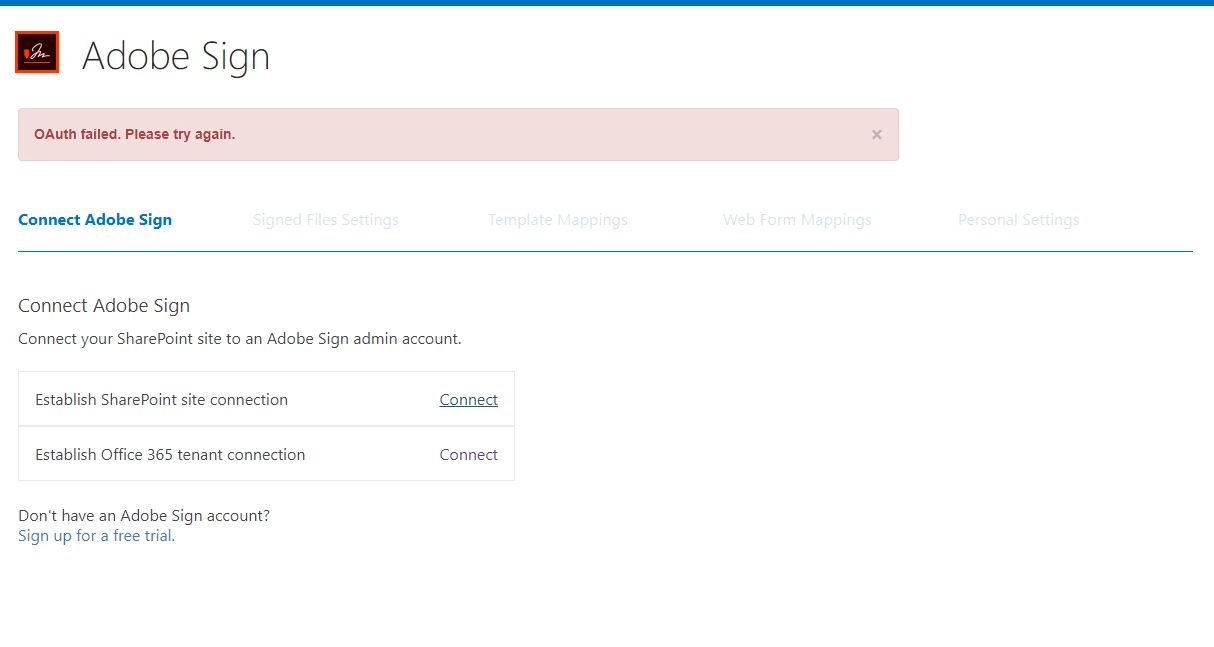Open the Sign up for a free trial link
This screenshot has width=1214, height=647.
click(x=96, y=536)
